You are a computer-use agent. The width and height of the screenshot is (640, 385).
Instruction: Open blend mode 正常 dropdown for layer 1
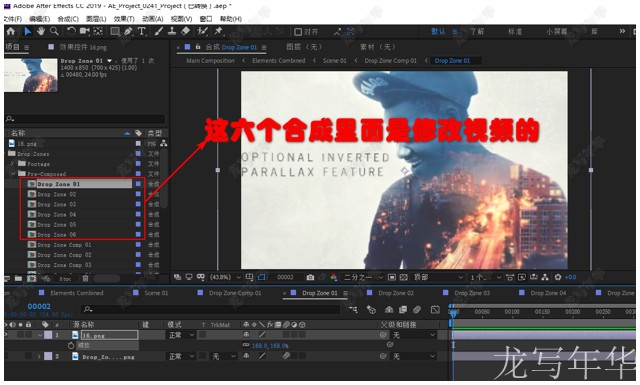(181, 335)
